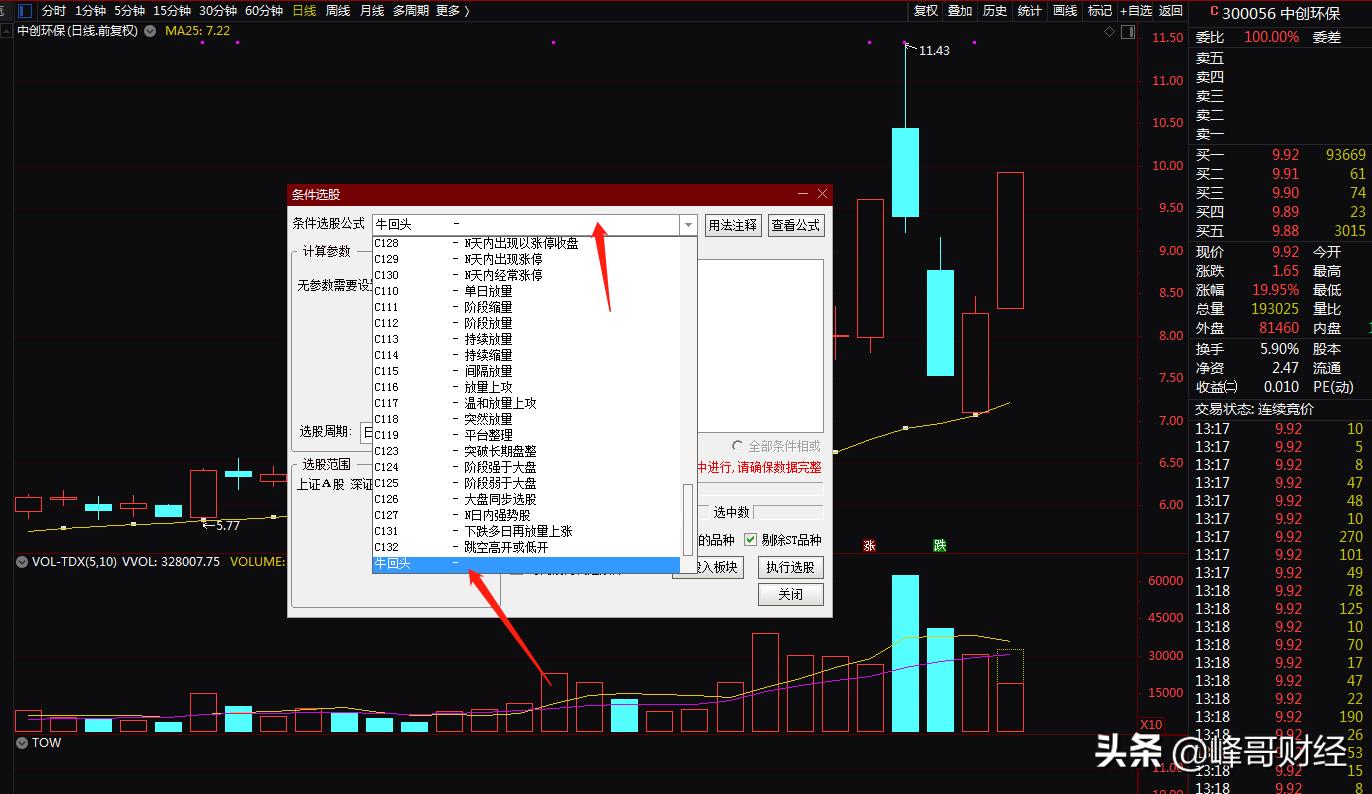Open the round dropdown icon beside 中创环保(日线.前复权)

click(x=150, y=31)
